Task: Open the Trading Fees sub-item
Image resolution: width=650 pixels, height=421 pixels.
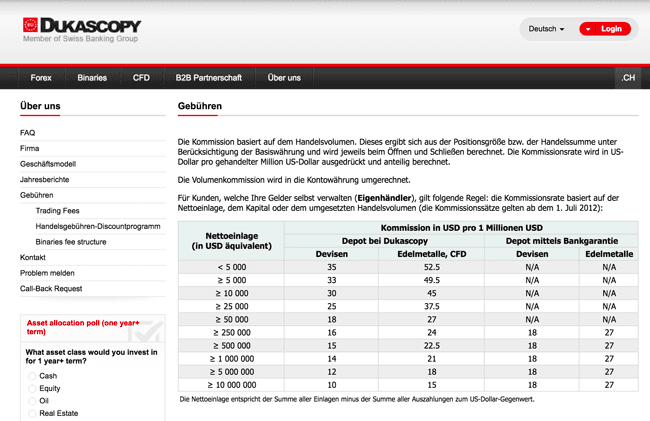Action: 57,211
